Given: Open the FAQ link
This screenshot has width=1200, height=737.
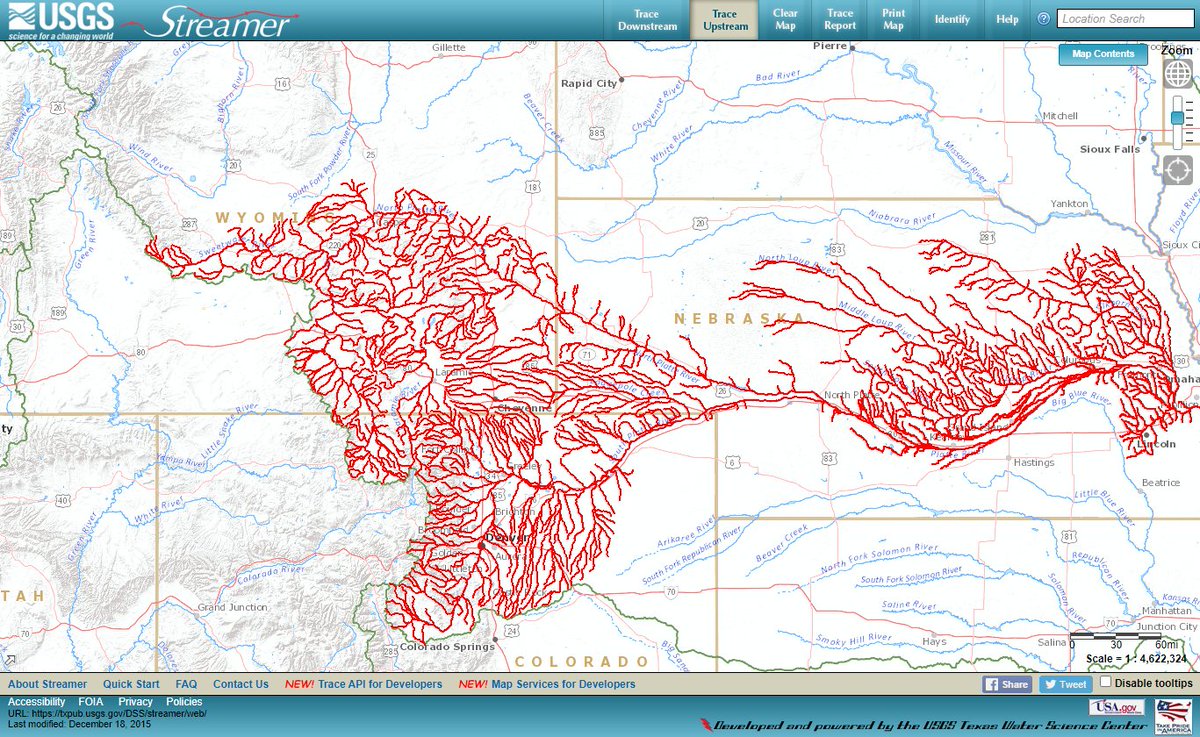Looking at the screenshot, I should point(186,684).
